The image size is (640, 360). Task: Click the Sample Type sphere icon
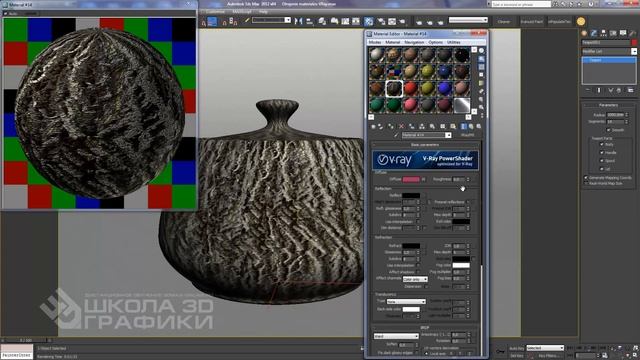(482, 51)
